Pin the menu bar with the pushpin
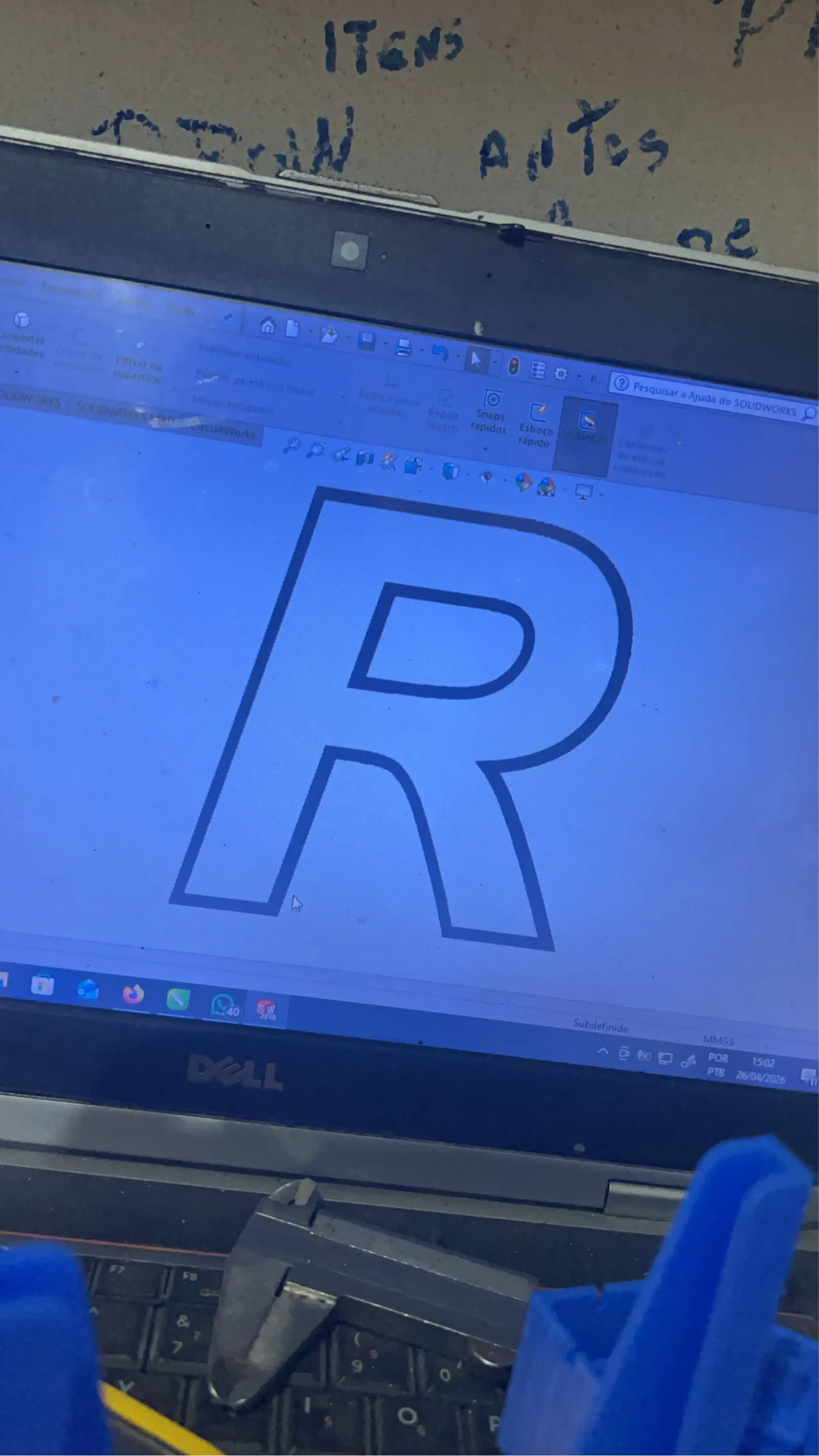Viewport: 819px width, 1456px height. coord(227,318)
